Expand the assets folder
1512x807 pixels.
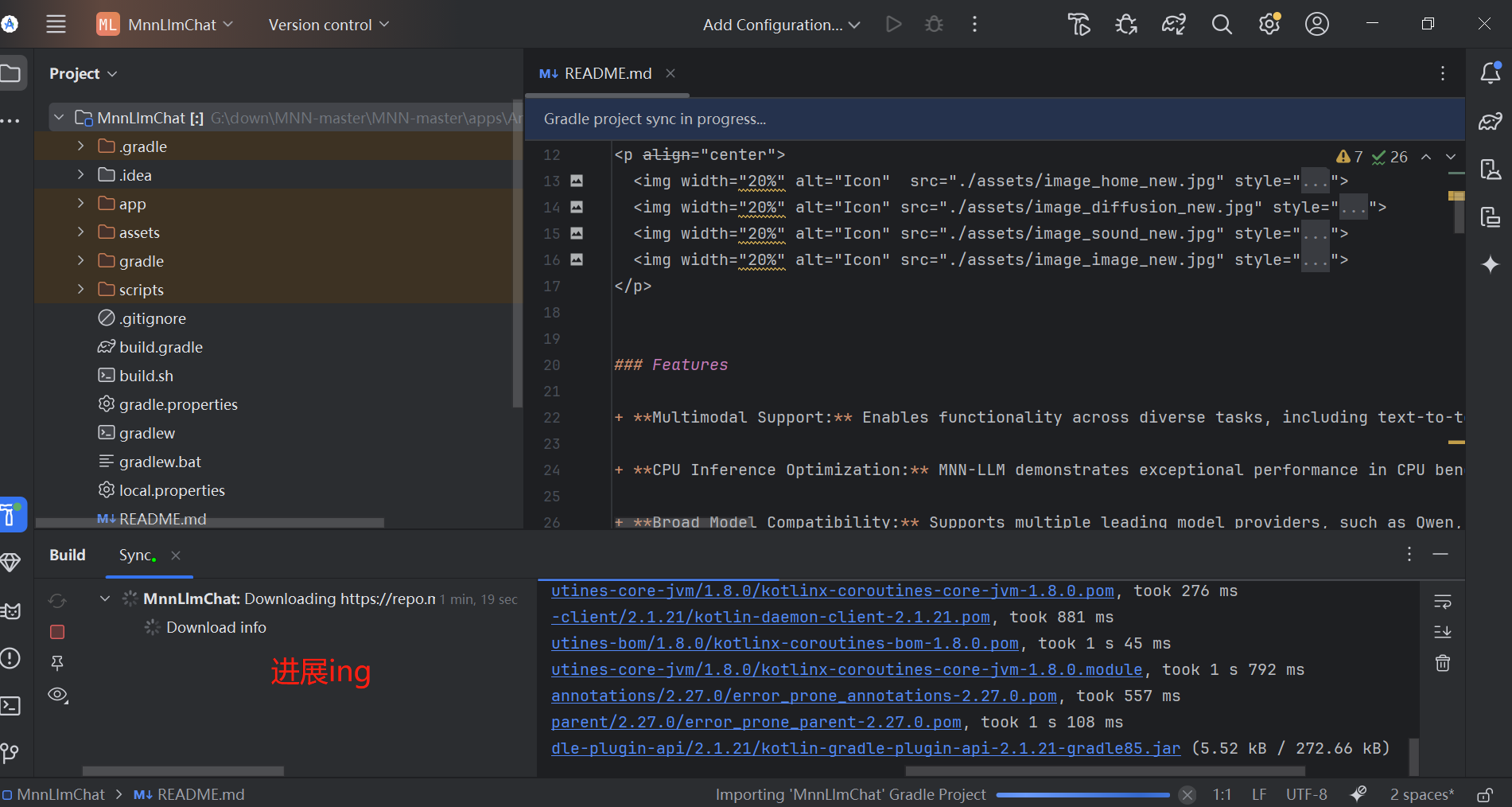[x=80, y=232]
